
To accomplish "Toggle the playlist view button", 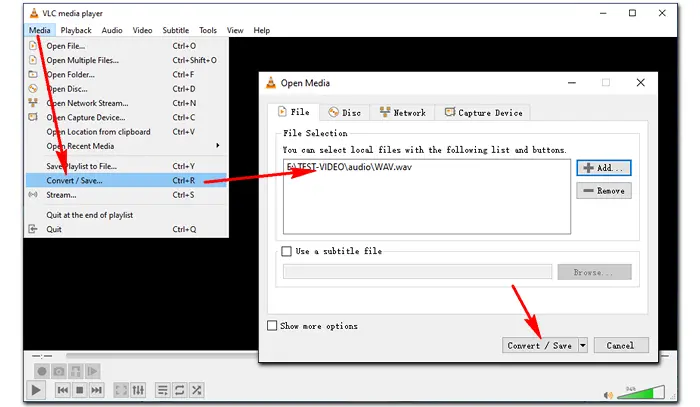I will (x=162, y=390).
